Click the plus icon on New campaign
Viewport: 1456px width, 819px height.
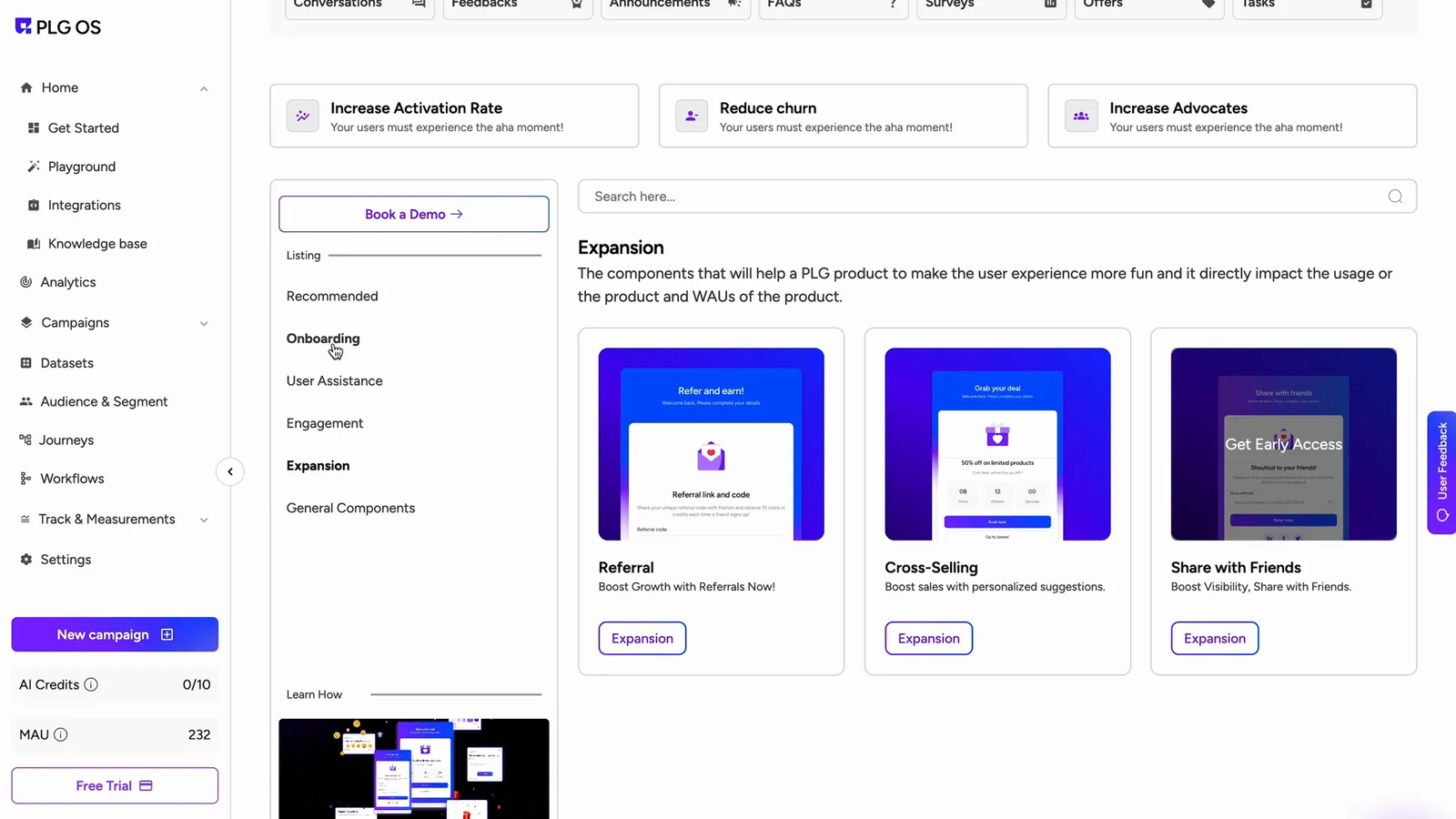(167, 635)
